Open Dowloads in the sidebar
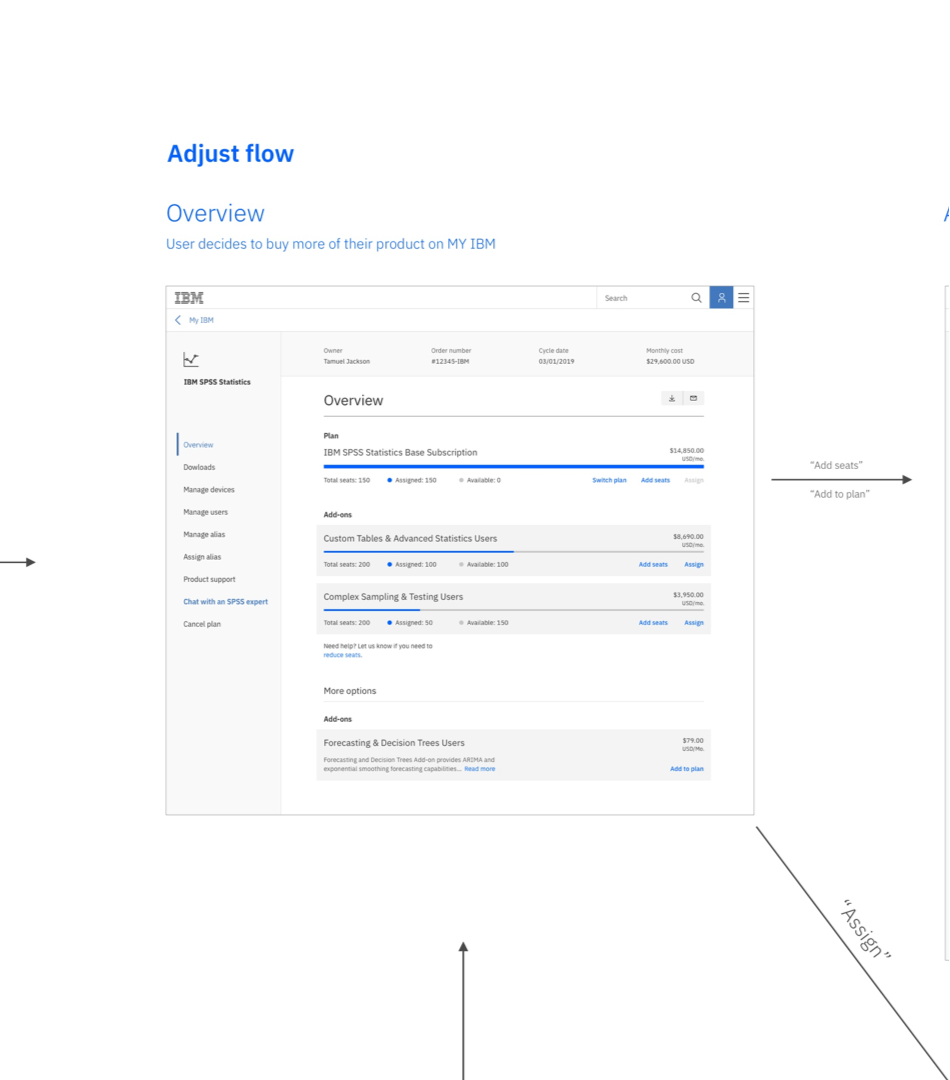The width and height of the screenshot is (950, 1080). (199, 467)
